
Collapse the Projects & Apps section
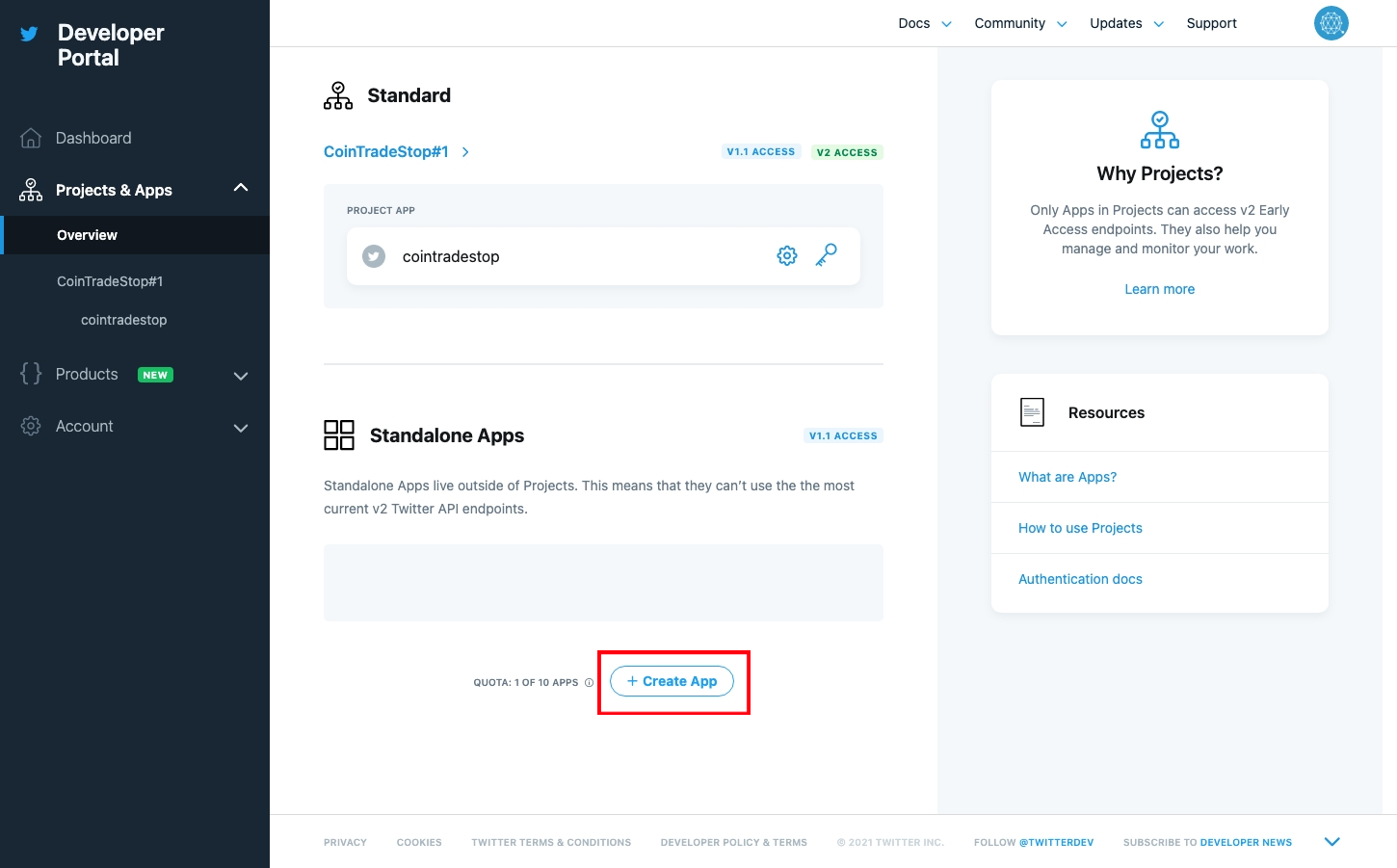pos(241,188)
